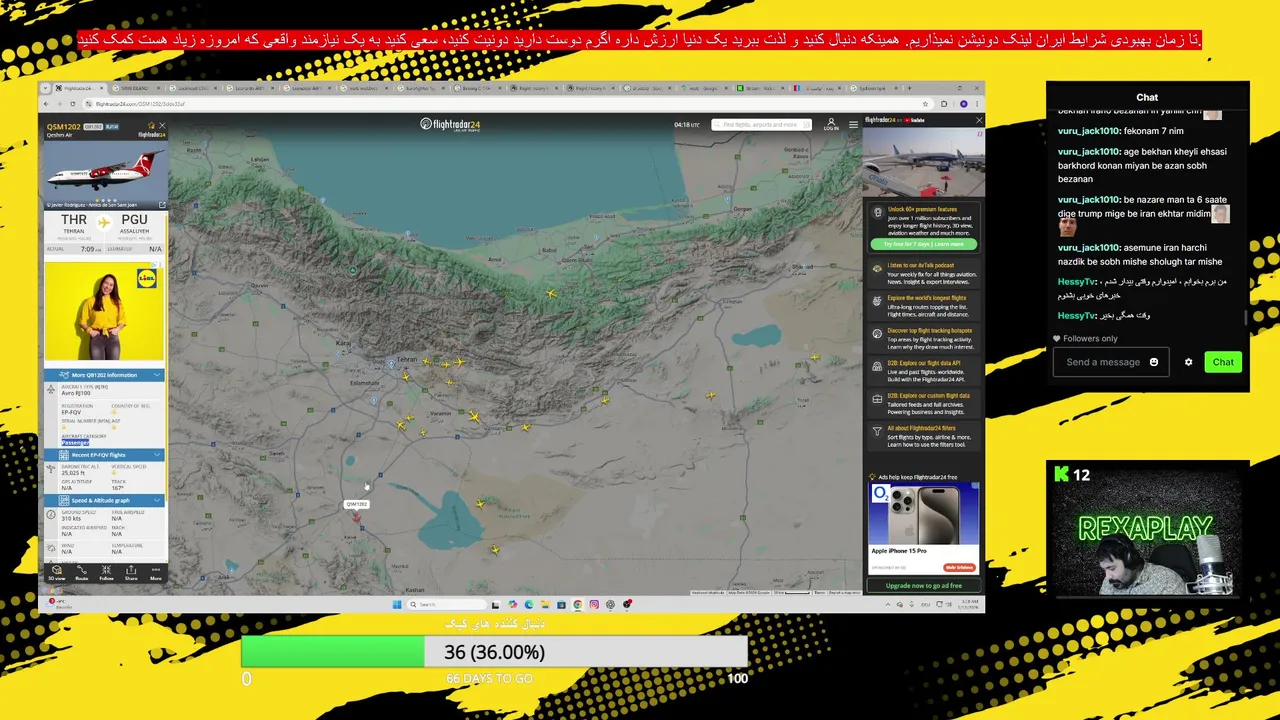The height and width of the screenshot is (720, 1280).
Task: Follow the selected aircraft
Action: [106, 572]
